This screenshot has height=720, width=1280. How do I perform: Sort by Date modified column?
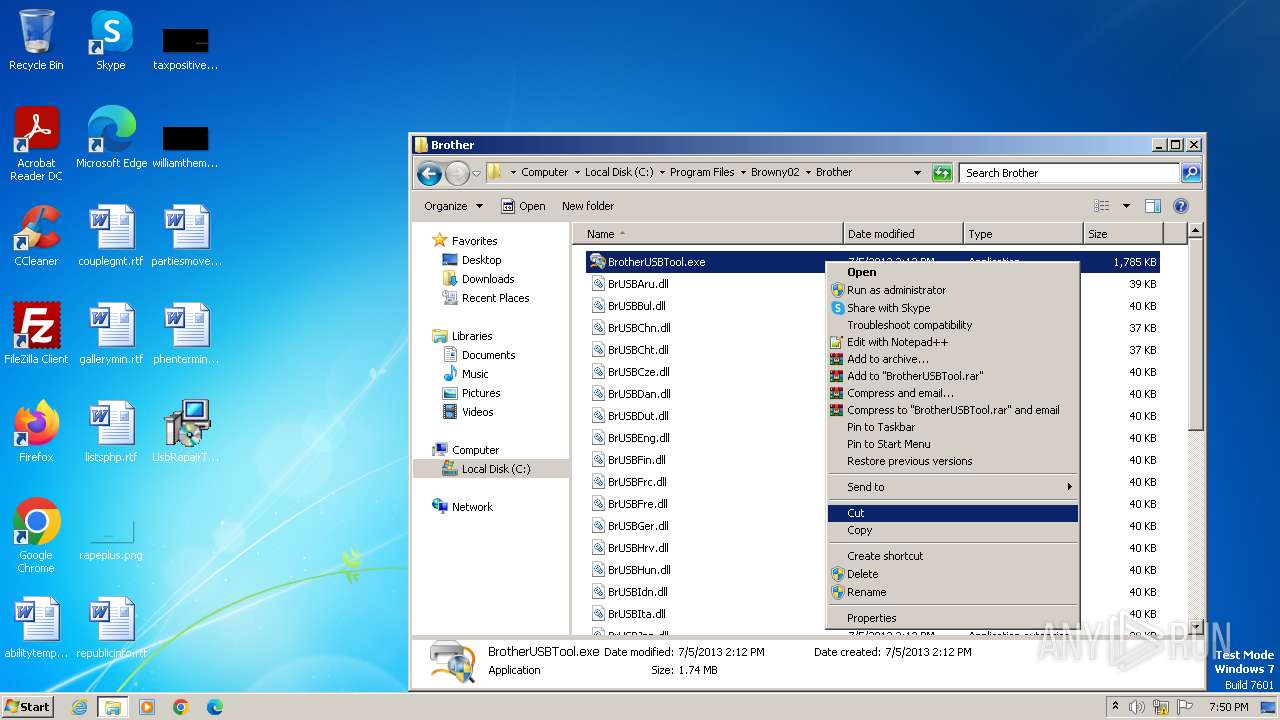pyautogui.click(x=903, y=234)
